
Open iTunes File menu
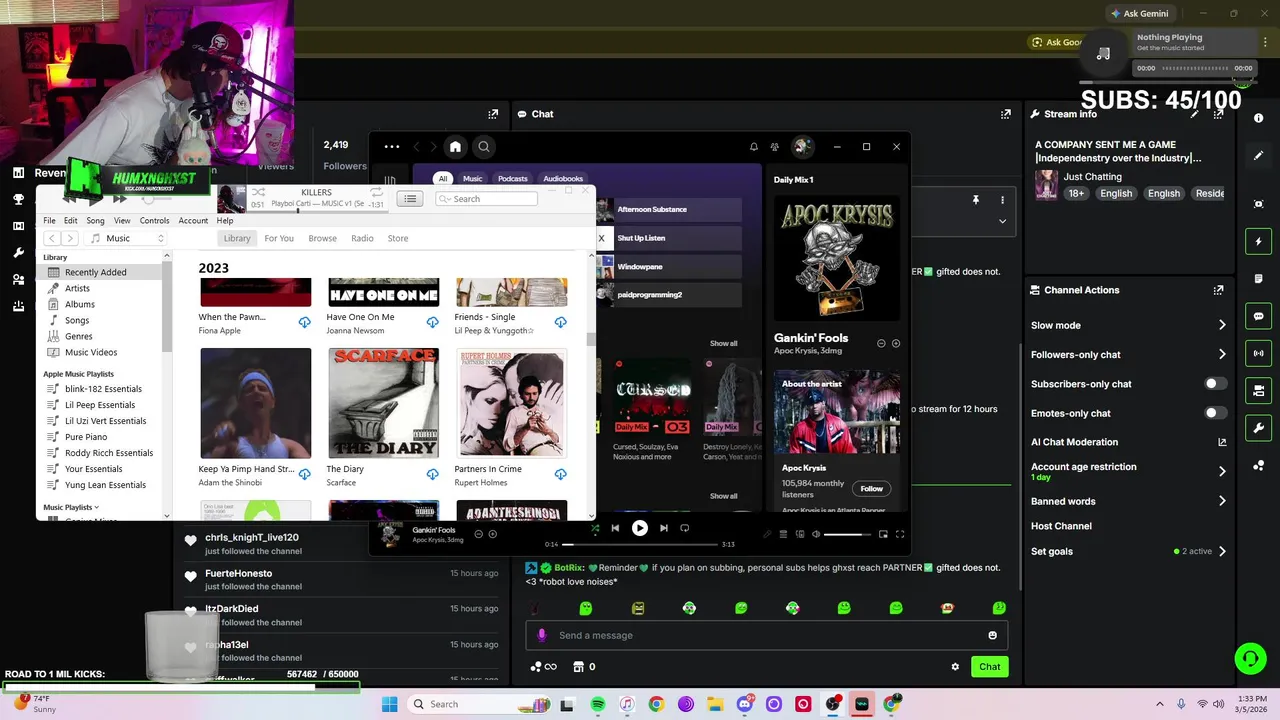49,221
